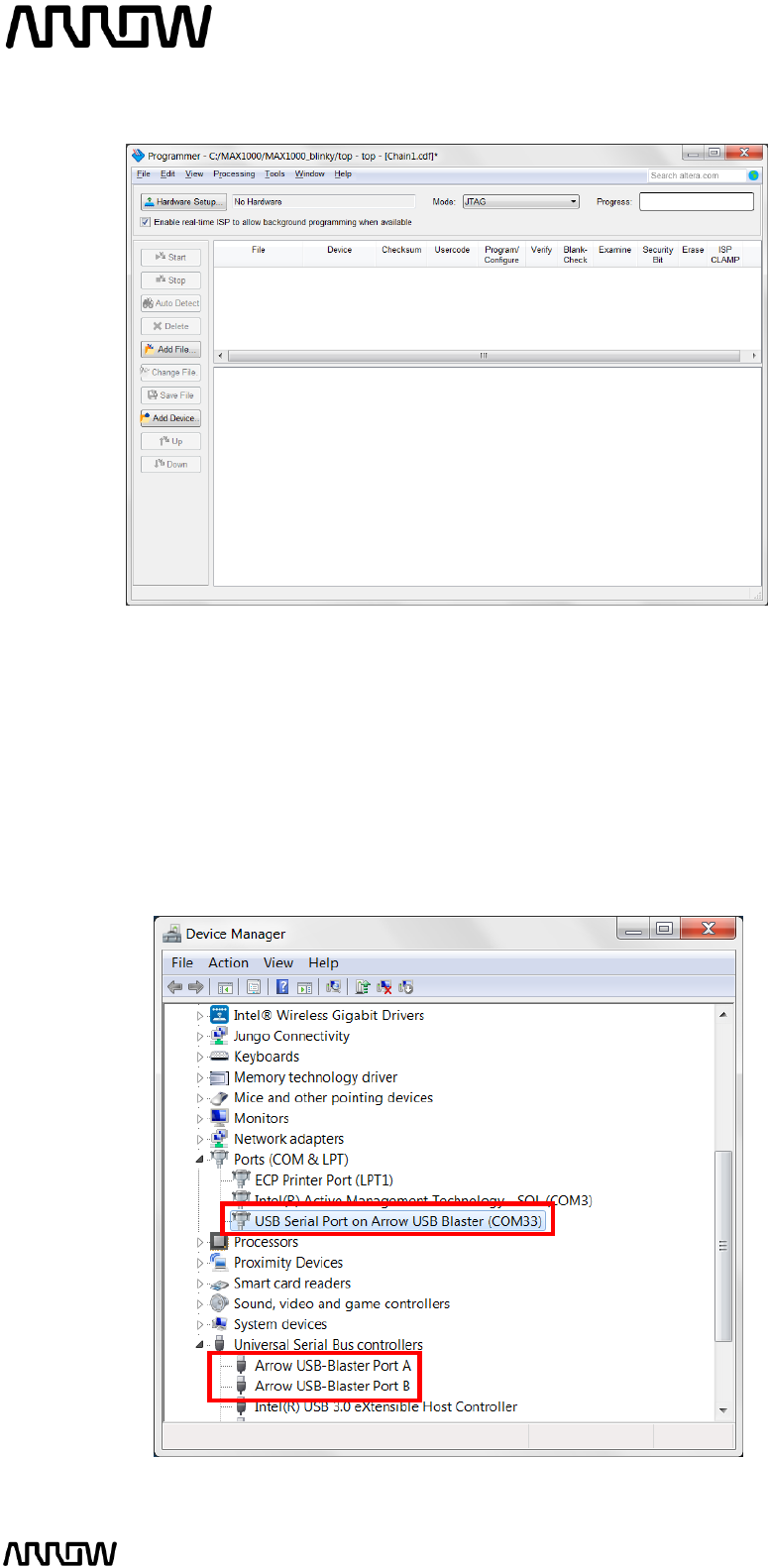Click the Auto Detect button
This screenshot has height=1568, width=768.
point(170,303)
